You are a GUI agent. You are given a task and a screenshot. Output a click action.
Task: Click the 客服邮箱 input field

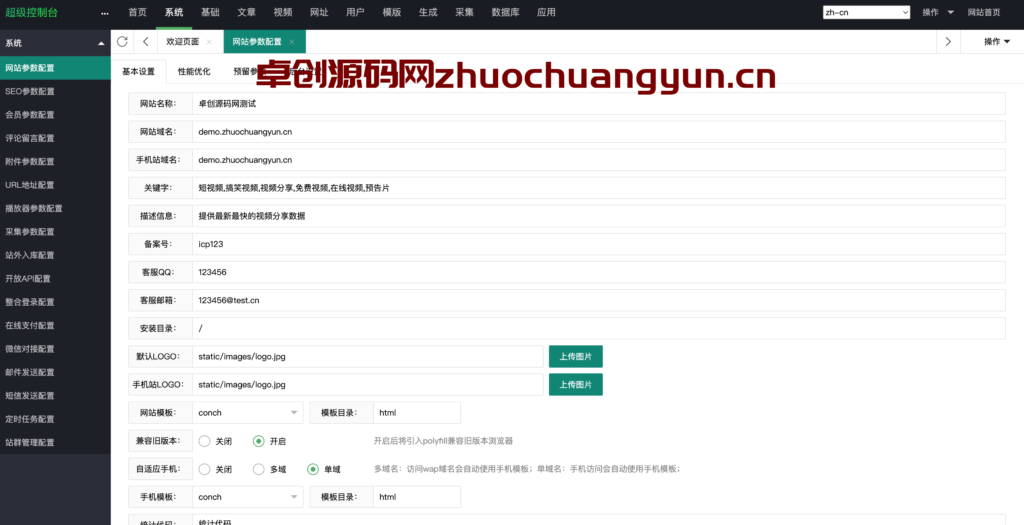(599, 300)
